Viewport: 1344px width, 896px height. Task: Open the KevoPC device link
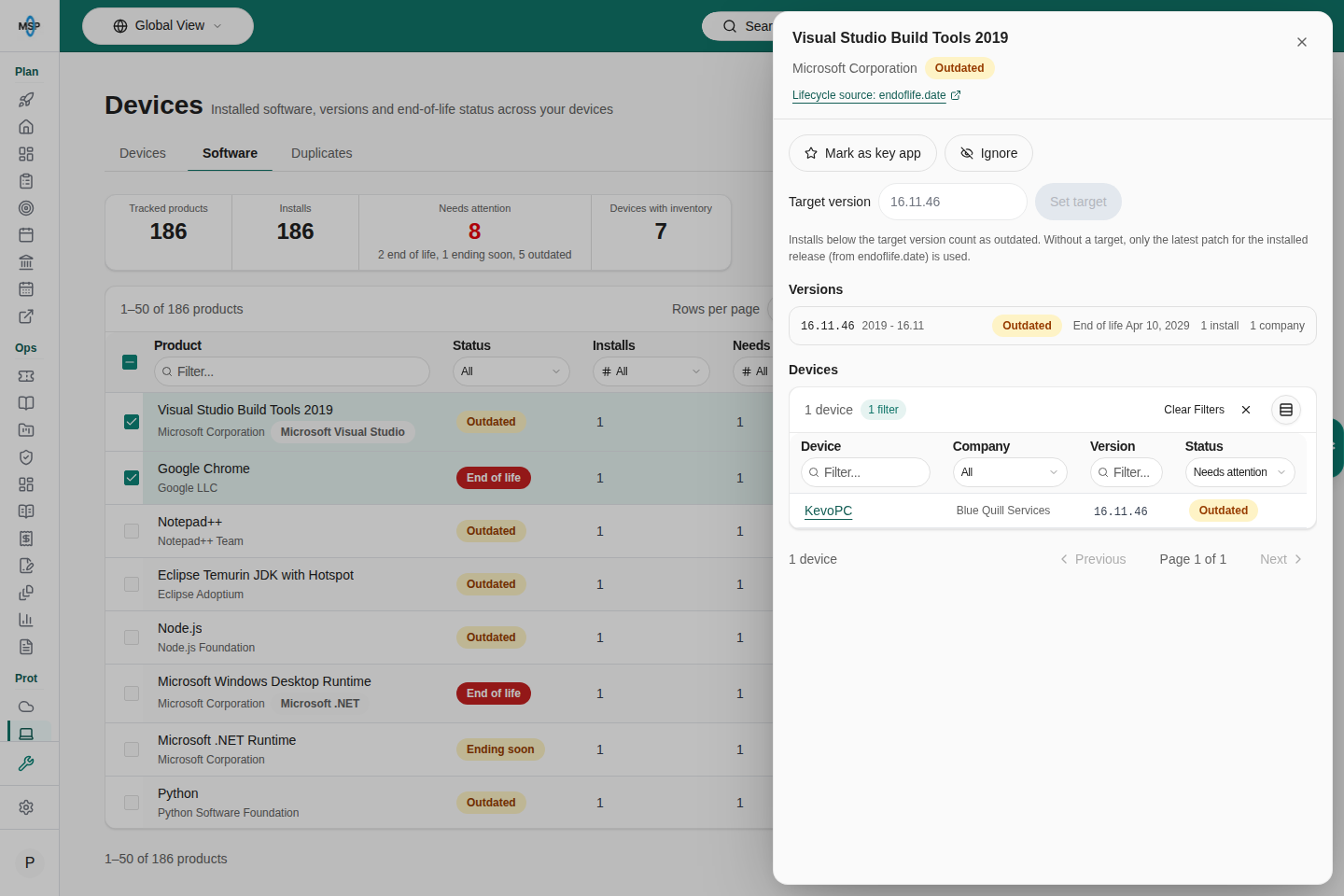point(828,511)
